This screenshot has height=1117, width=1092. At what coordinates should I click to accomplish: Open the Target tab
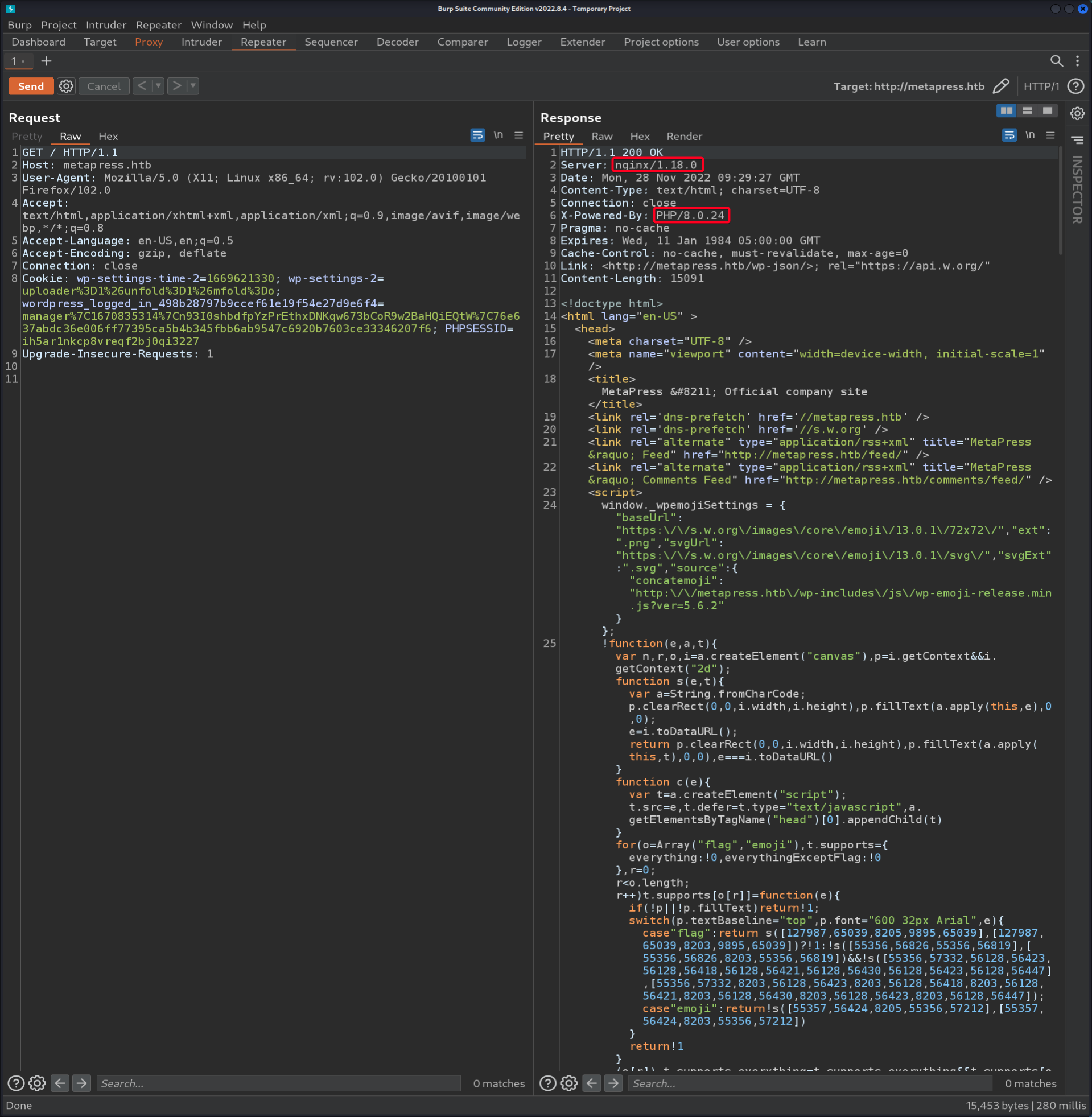pos(100,42)
